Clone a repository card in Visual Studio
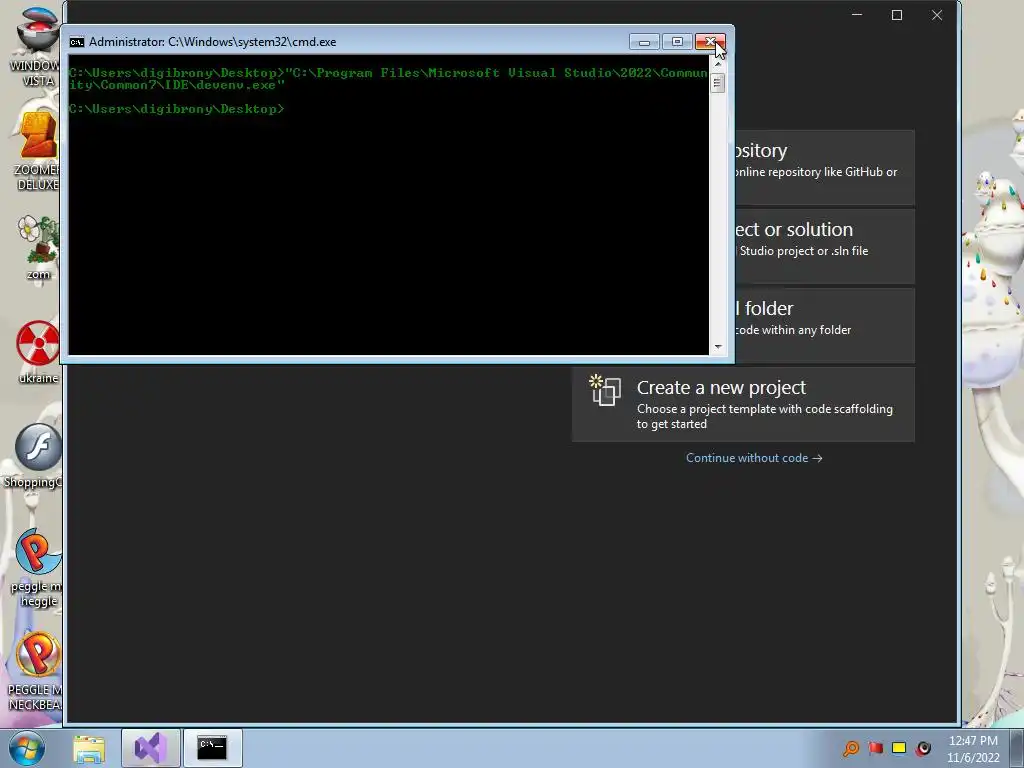 click(825, 167)
